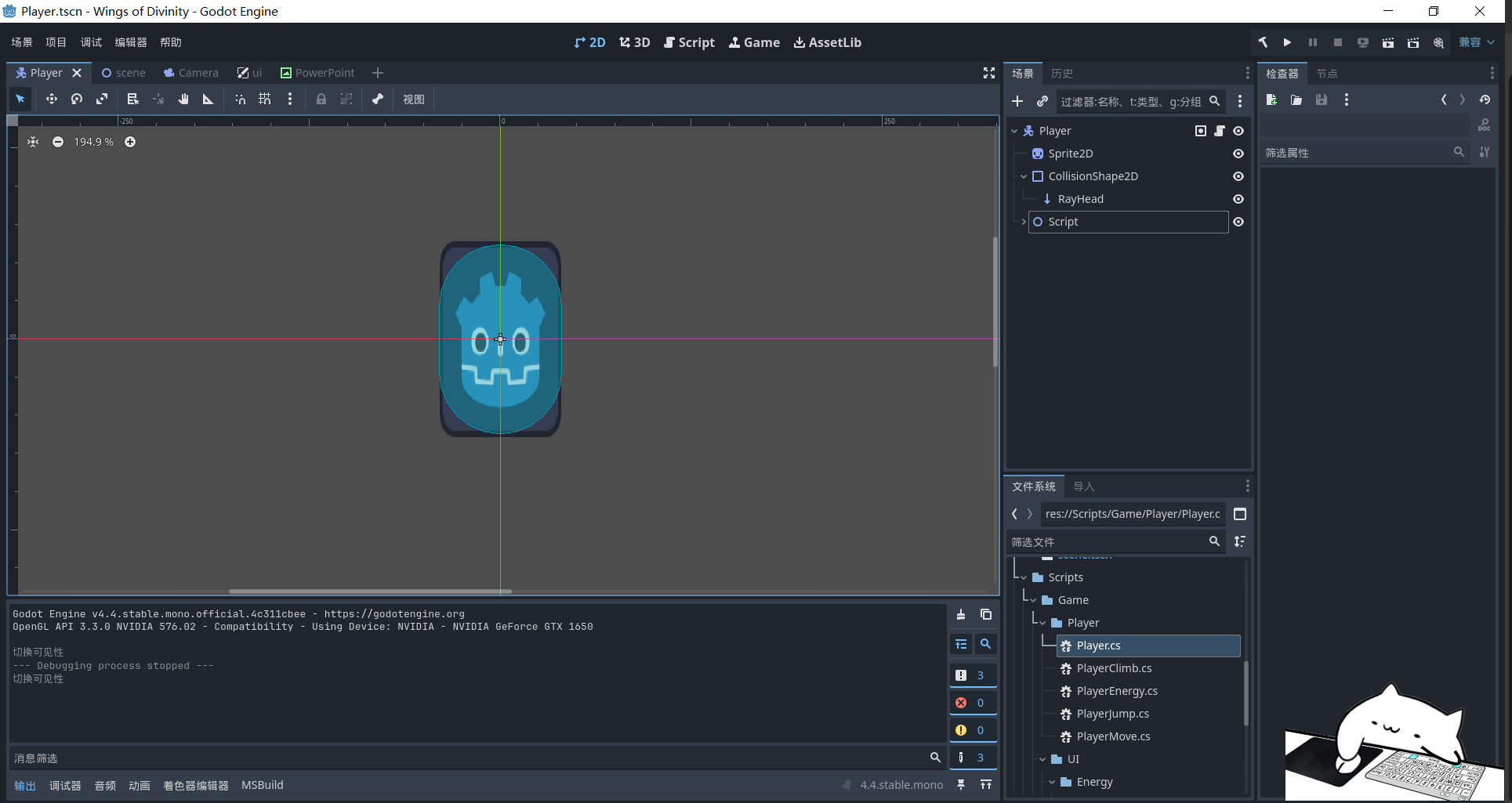Clear the output log
1512x803 pixels.
[x=961, y=615]
